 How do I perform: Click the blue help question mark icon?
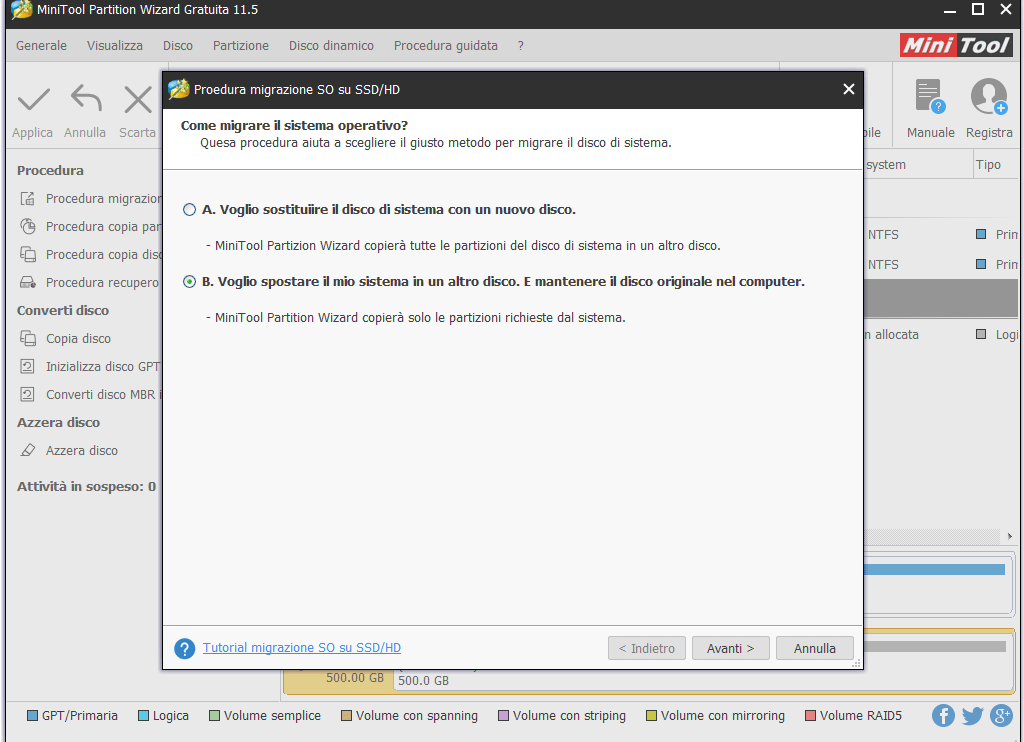184,649
